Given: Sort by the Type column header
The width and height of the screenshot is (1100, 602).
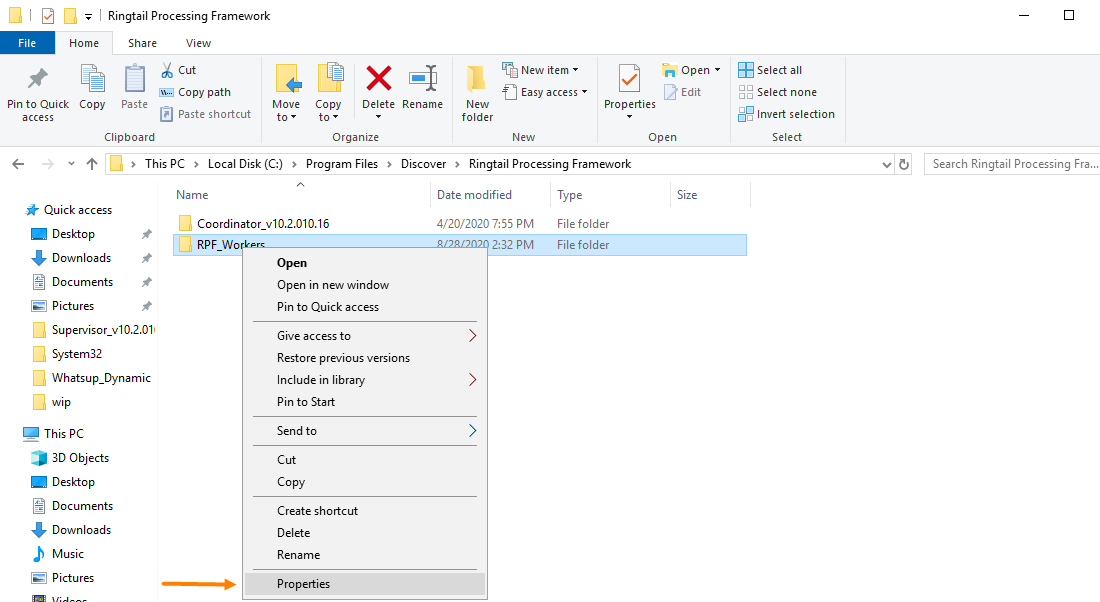Looking at the screenshot, I should tap(570, 195).
